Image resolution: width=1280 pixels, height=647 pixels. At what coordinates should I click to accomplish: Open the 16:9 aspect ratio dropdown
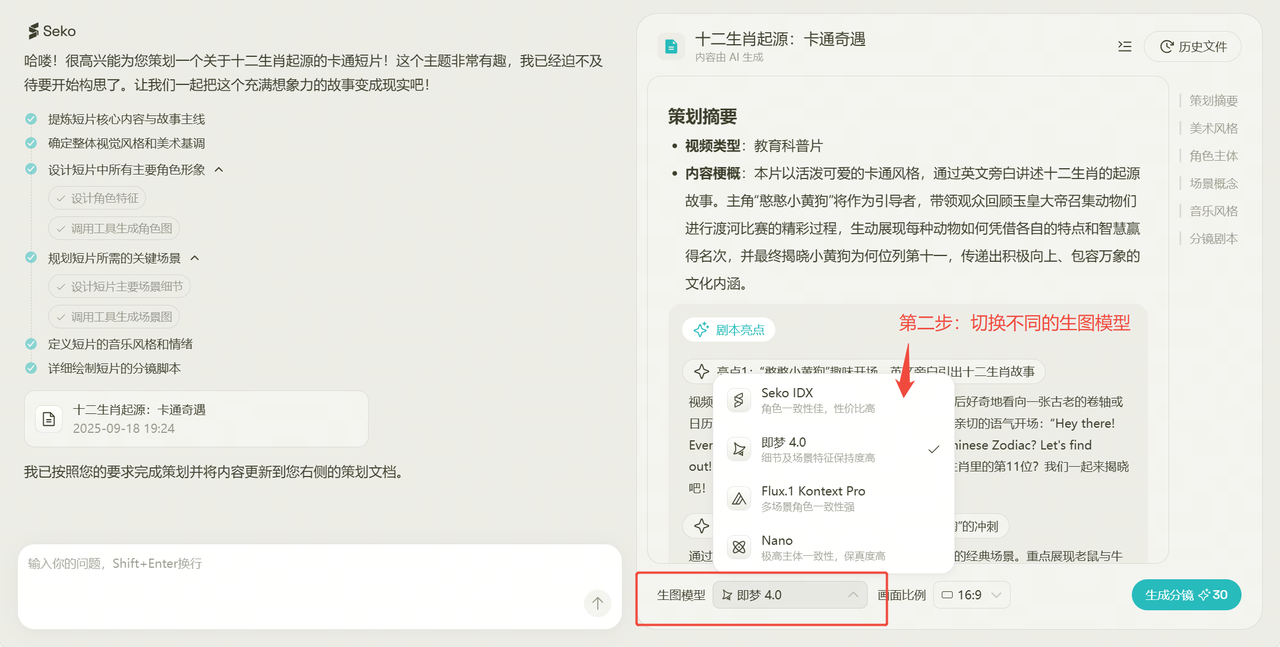[x=971, y=595]
